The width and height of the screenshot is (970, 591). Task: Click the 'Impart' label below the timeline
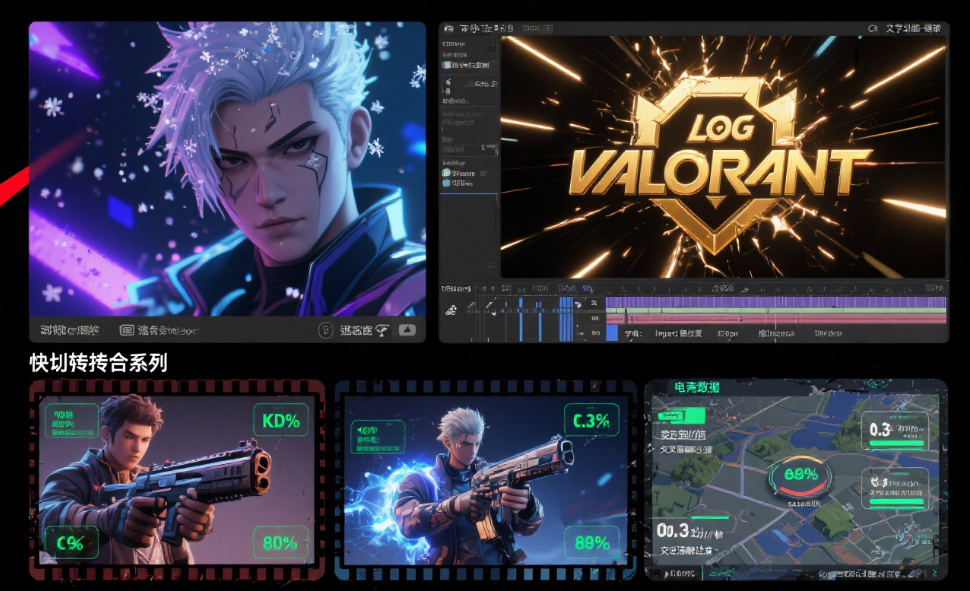point(666,334)
